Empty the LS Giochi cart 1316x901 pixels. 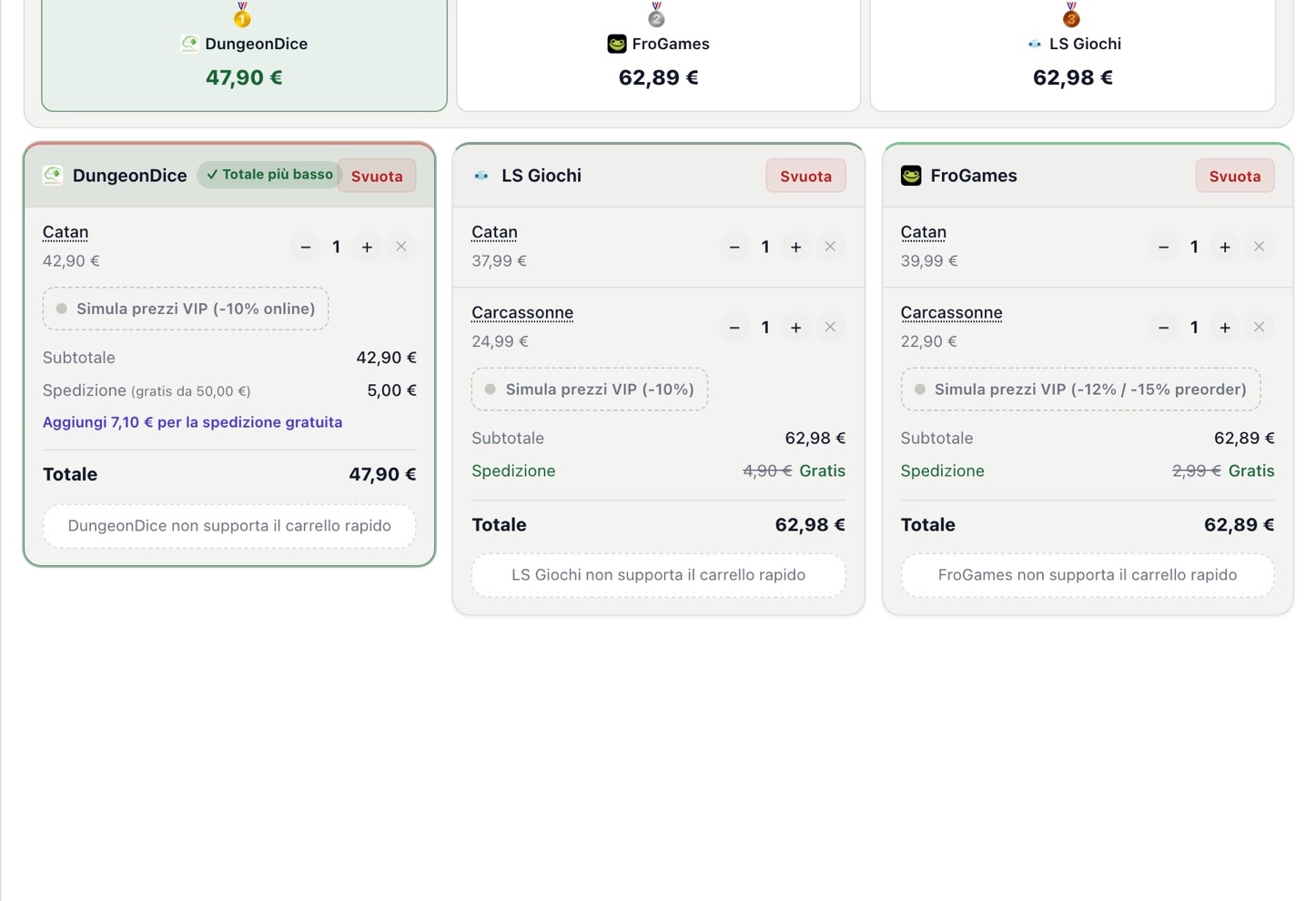(805, 177)
